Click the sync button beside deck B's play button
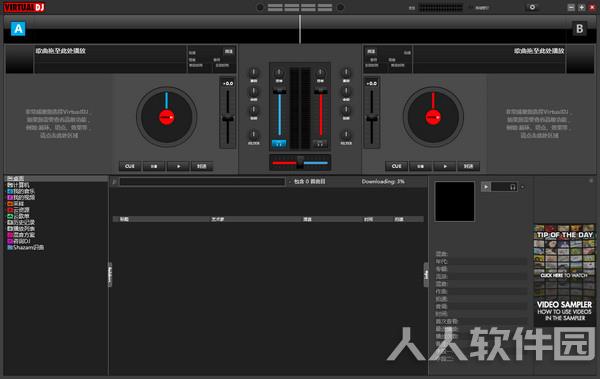Image resolution: width=600 pixels, height=379 pixels. click(468, 166)
